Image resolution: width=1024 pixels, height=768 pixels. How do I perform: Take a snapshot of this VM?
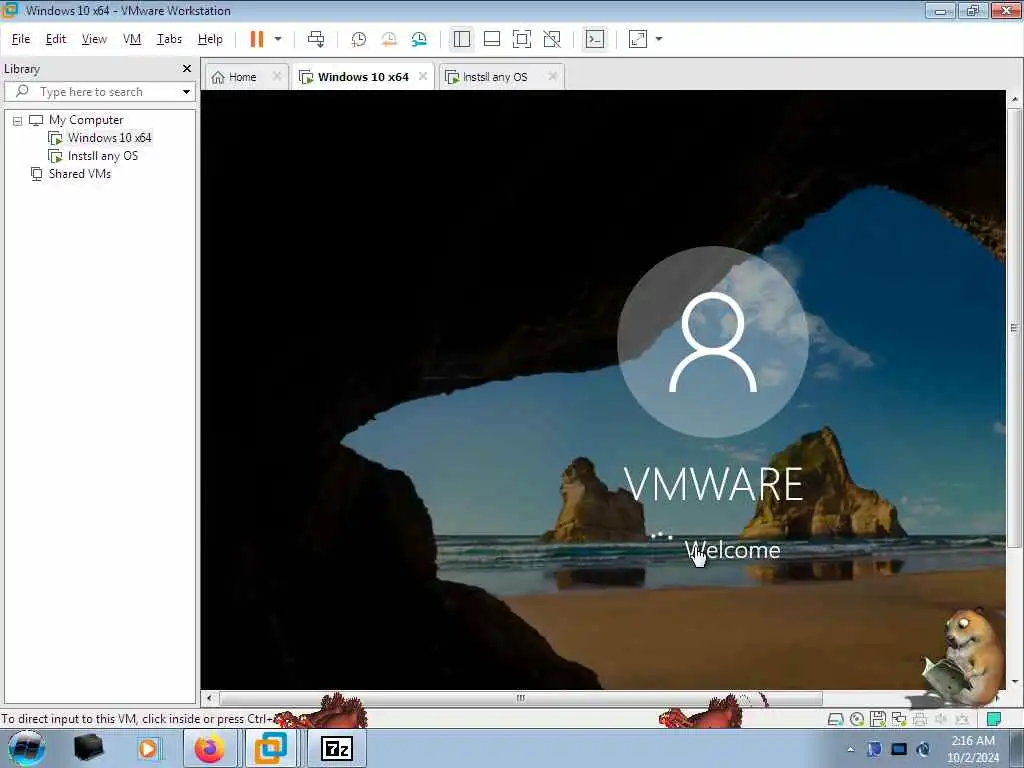(359, 39)
